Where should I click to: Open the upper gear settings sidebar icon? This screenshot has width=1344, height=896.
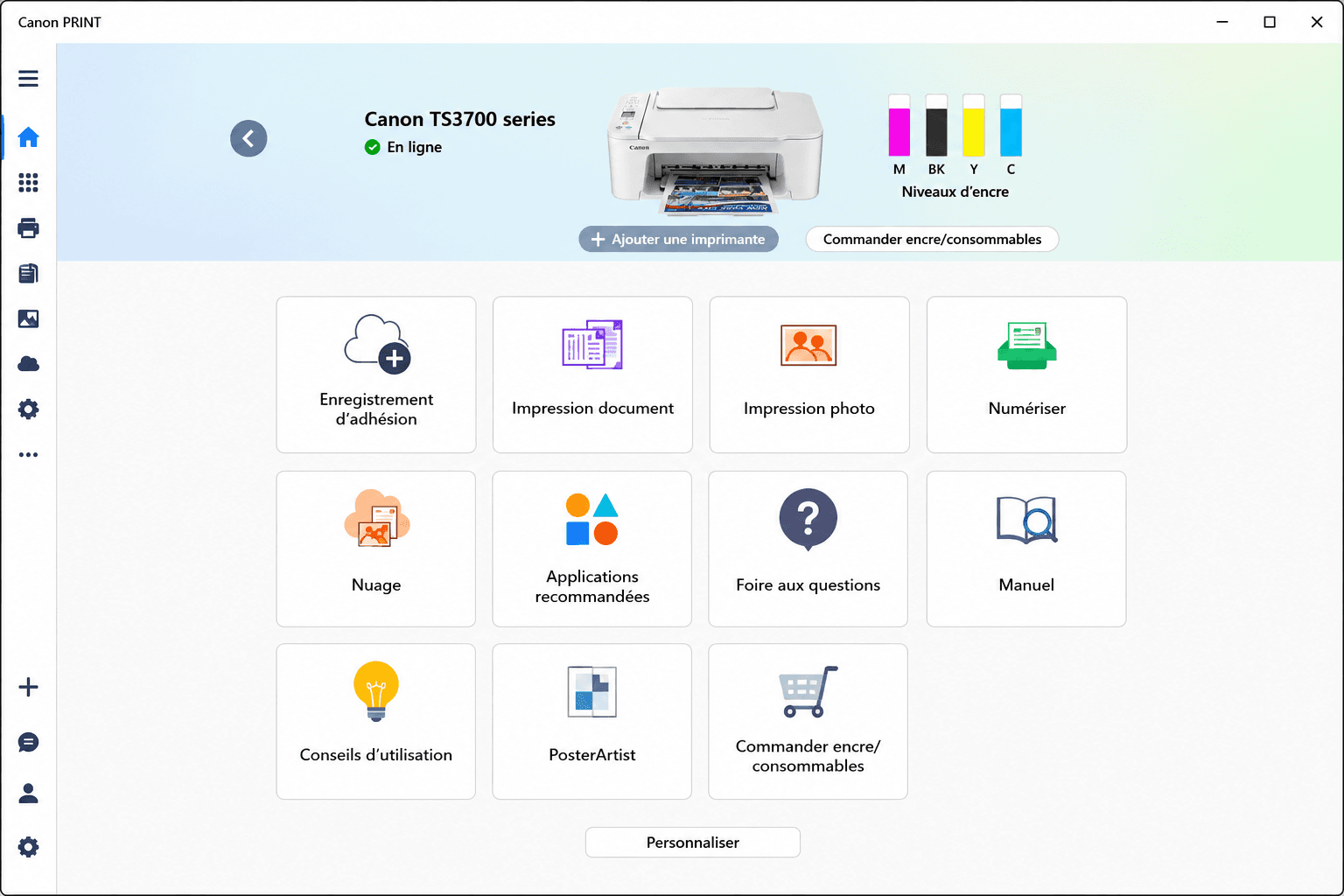point(28,409)
